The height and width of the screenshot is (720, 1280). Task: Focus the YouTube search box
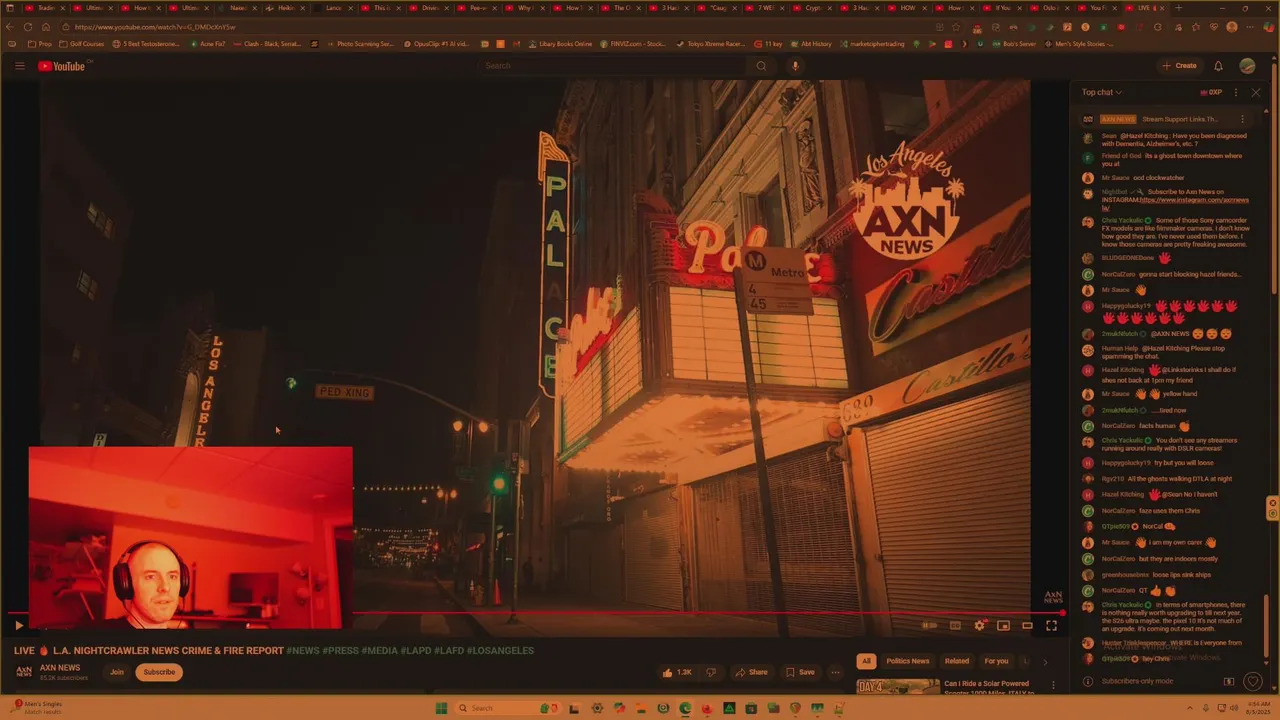pyautogui.click(x=612, y=66)
